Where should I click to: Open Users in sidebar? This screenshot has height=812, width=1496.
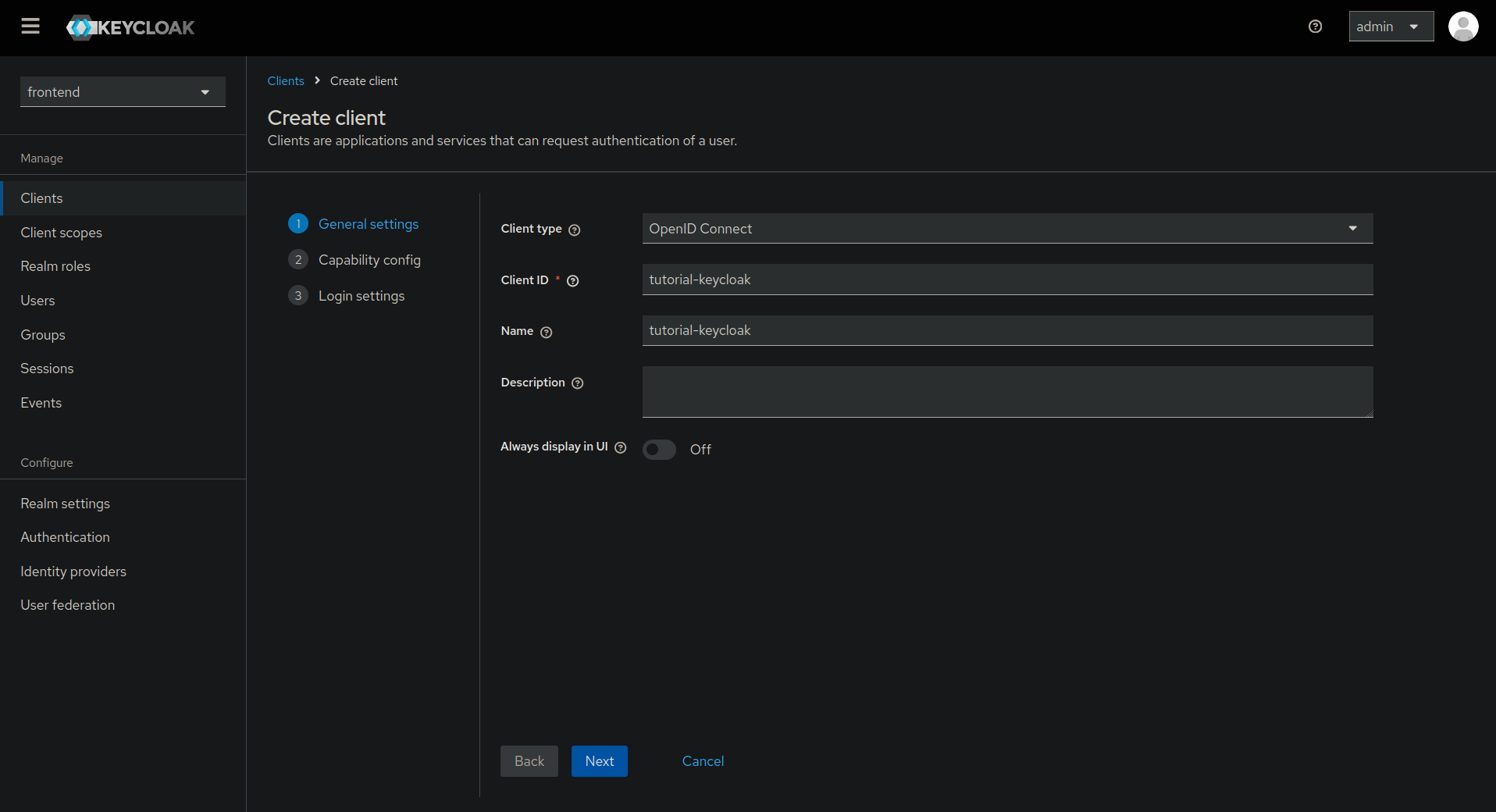[x=123, y=301]
